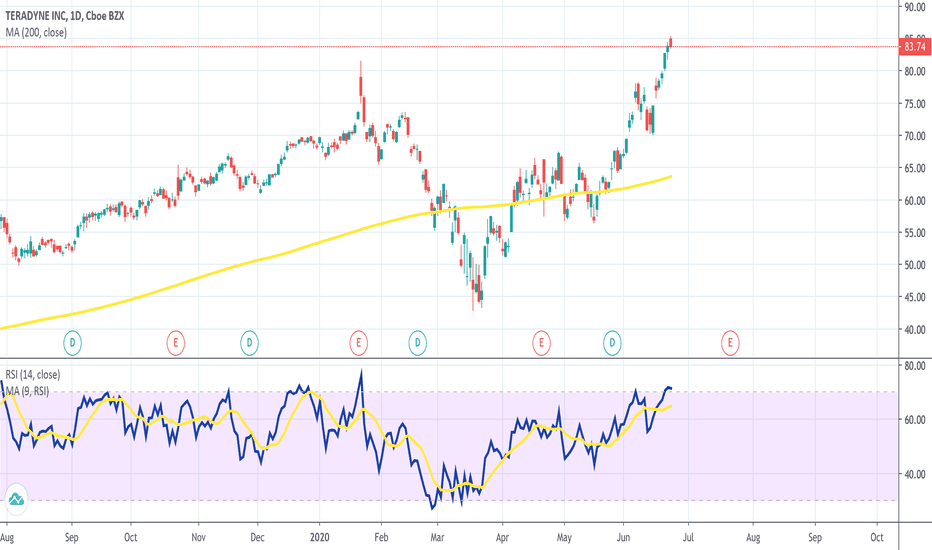Click the Dec label on the time axis

(257, 538)
